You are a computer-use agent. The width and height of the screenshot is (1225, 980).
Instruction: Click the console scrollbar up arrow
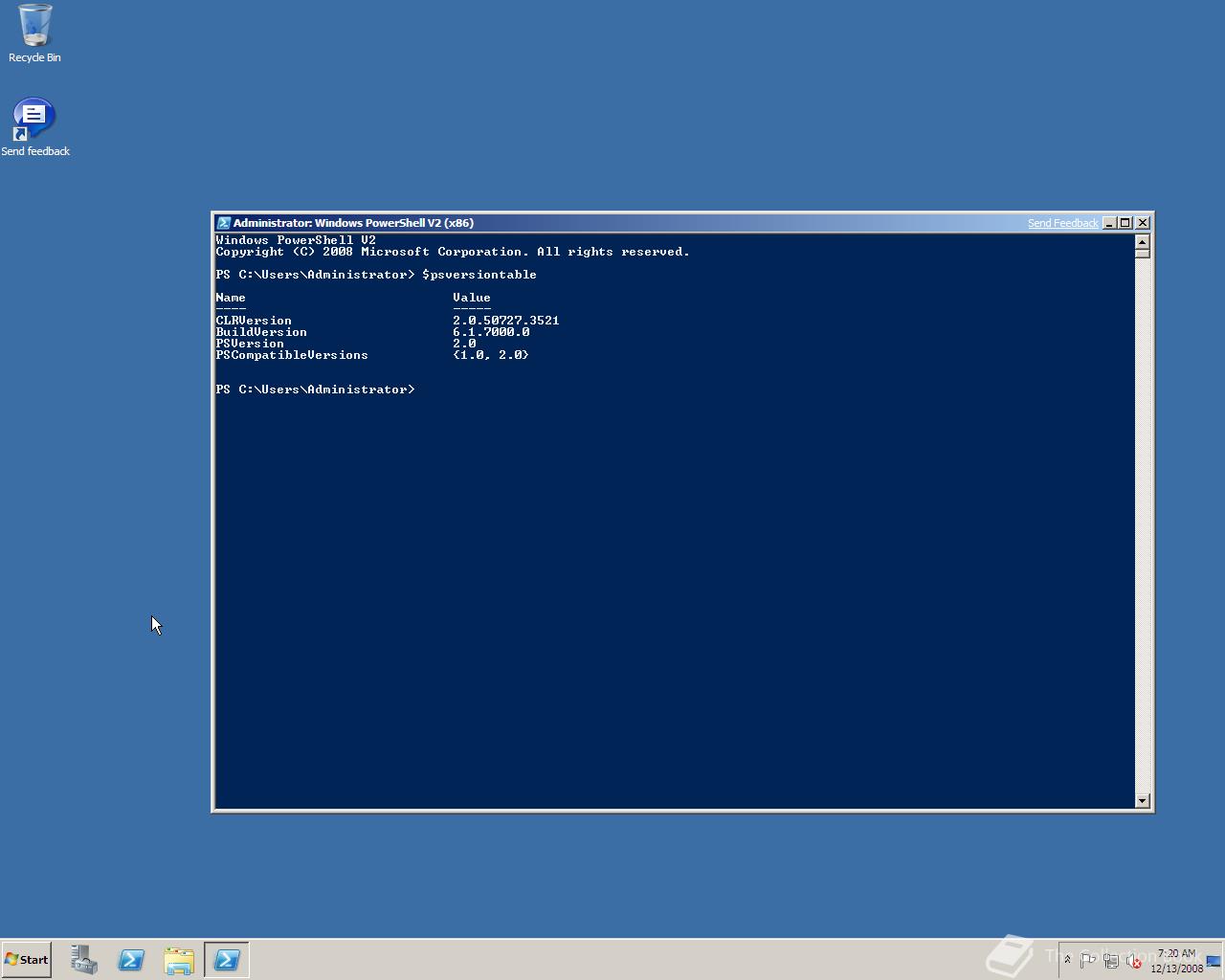click(x=1142, y=241)
